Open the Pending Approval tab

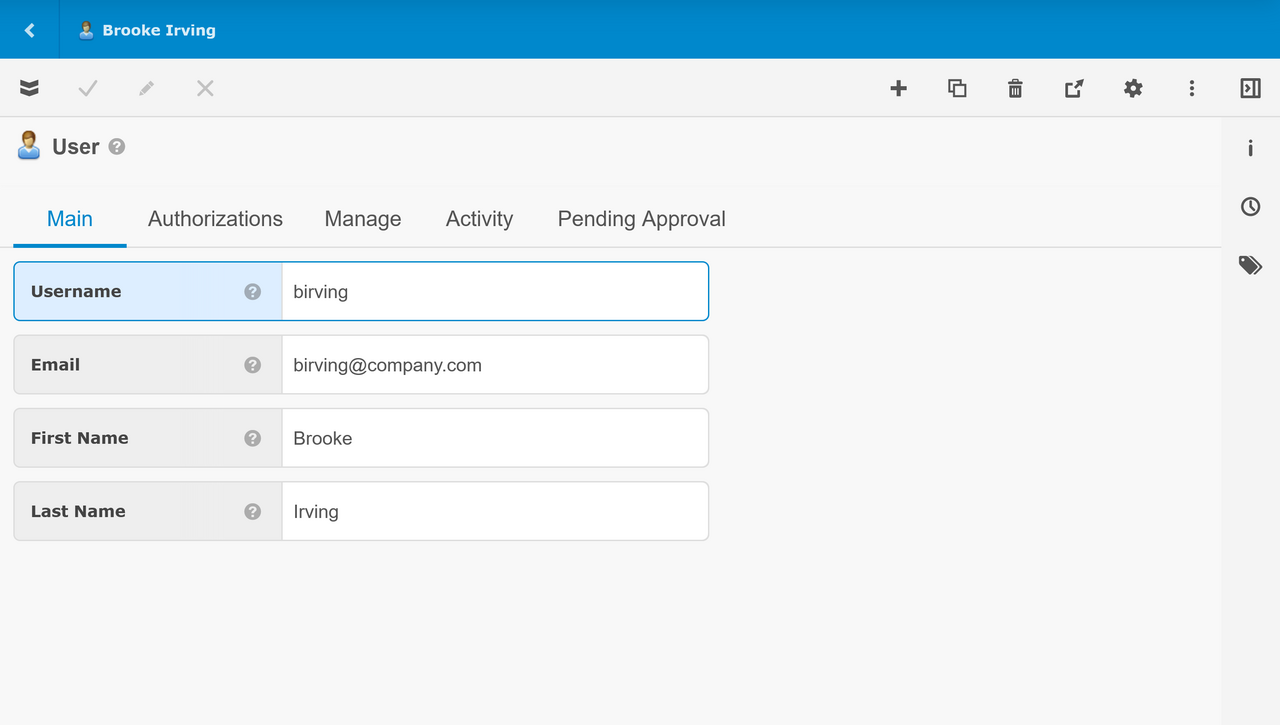click(x=641, y=219)
